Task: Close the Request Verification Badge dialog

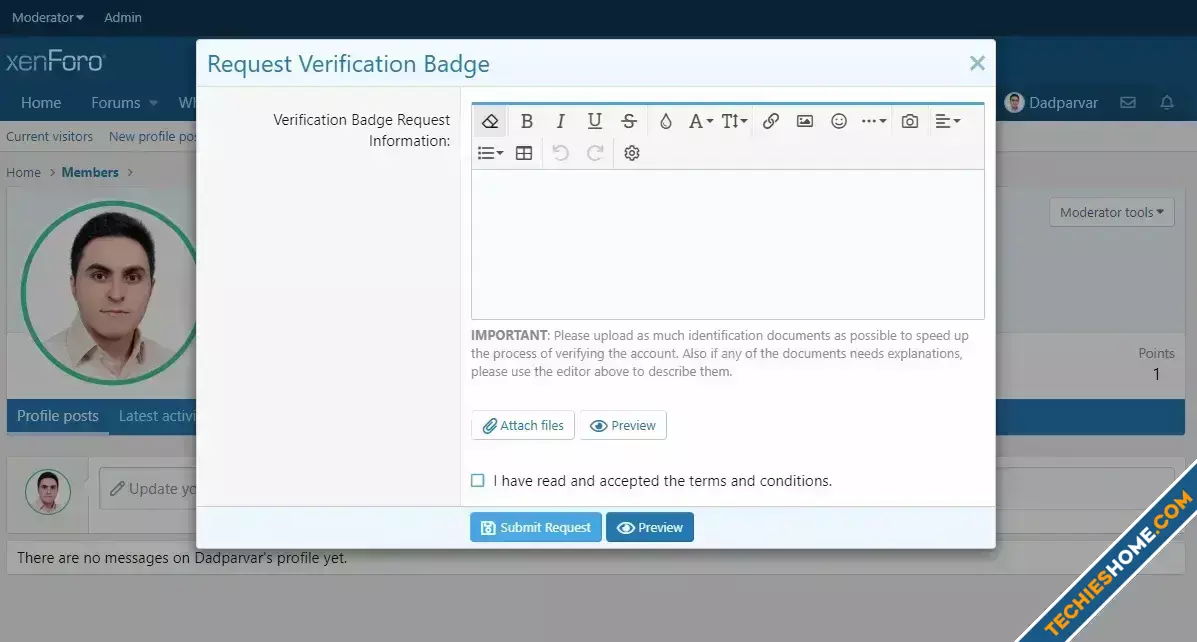Action: 977,63
